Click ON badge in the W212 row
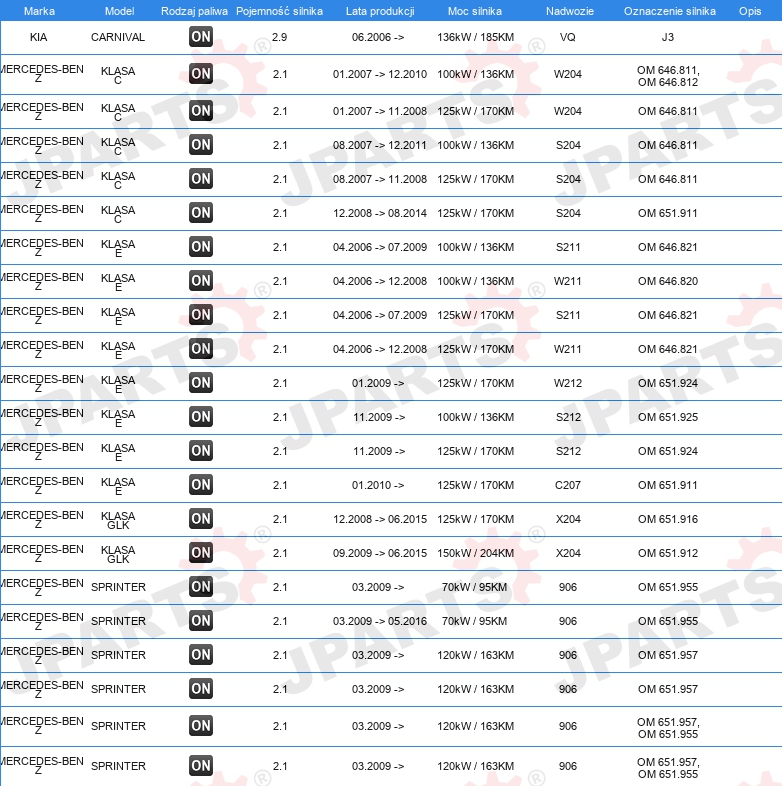The width and height of the screenshot is (782, 786). [201, 383]
